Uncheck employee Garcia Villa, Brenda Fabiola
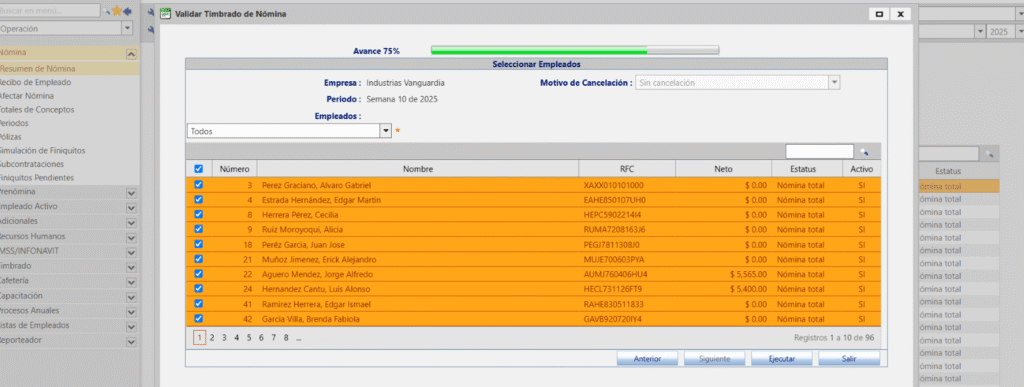 (x=199, y=318)
